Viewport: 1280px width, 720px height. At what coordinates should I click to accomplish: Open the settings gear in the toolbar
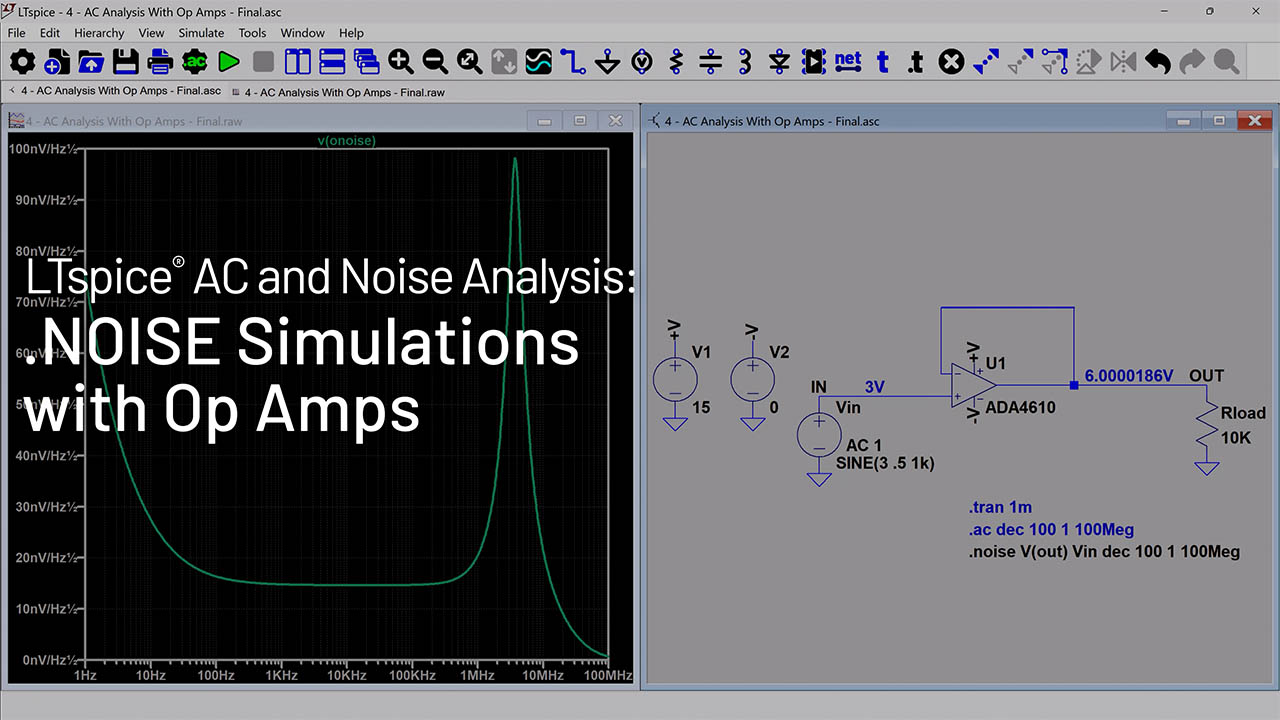pos(22,62)
